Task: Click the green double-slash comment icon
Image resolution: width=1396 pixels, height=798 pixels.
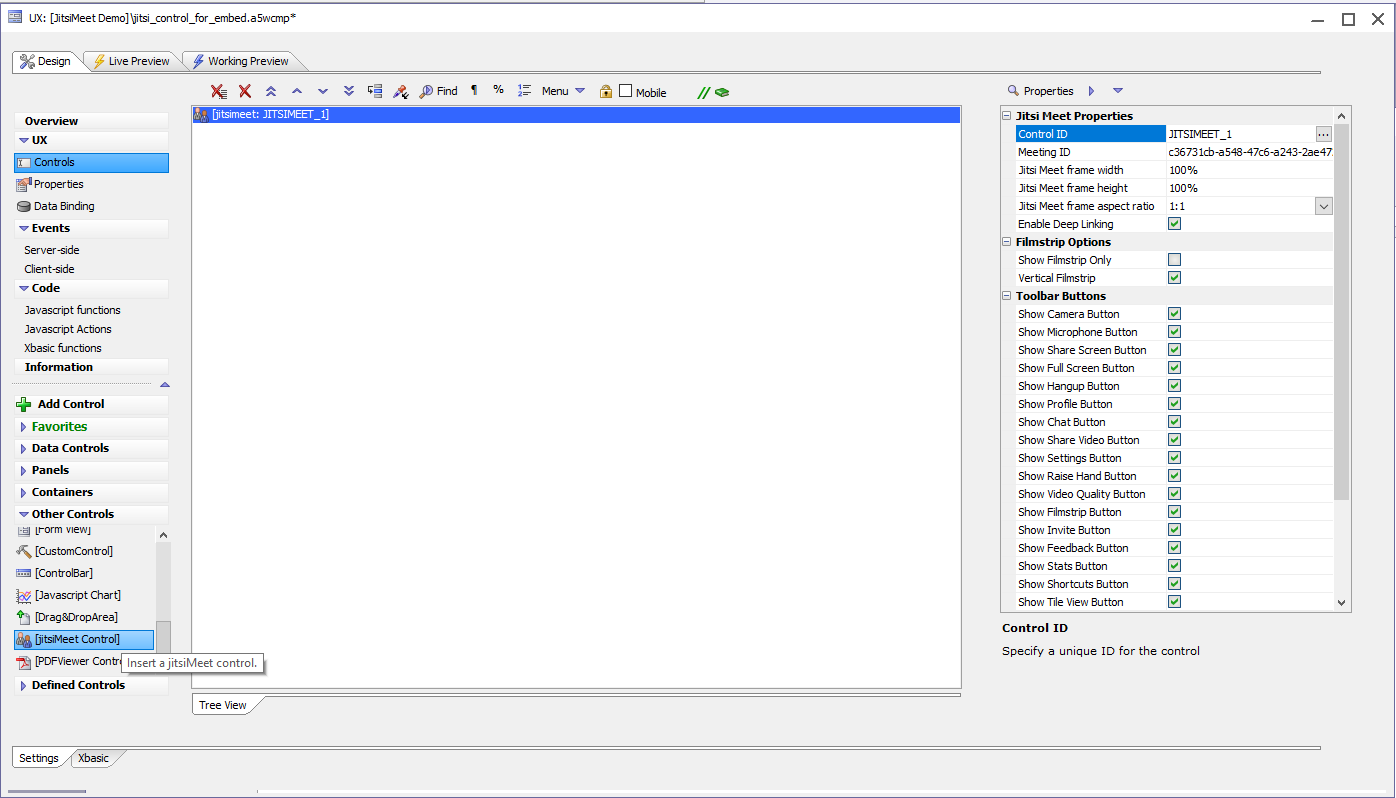Action: click(x=703, y=92)
